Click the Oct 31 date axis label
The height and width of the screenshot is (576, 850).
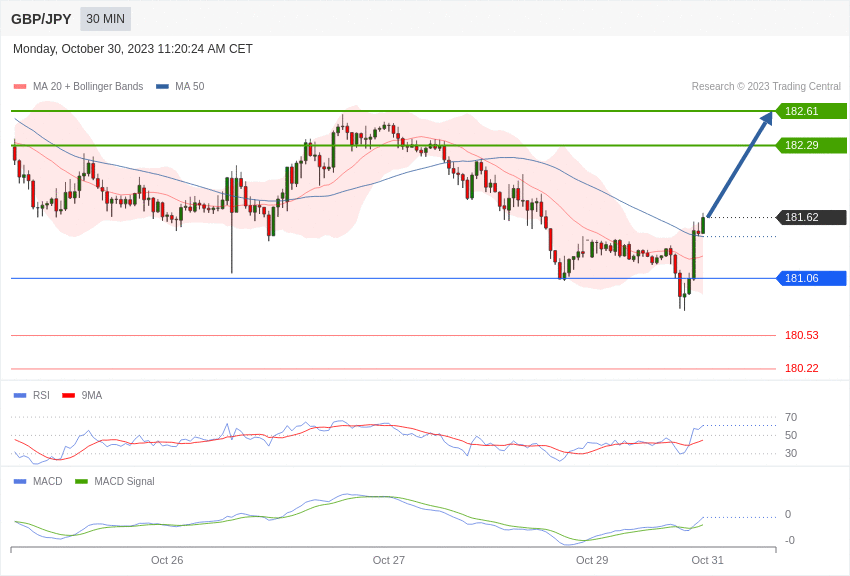coord(707,560)
